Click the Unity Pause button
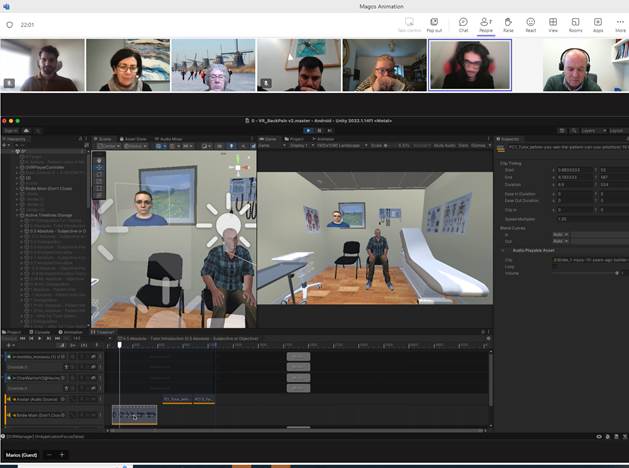 coord(319,130)
